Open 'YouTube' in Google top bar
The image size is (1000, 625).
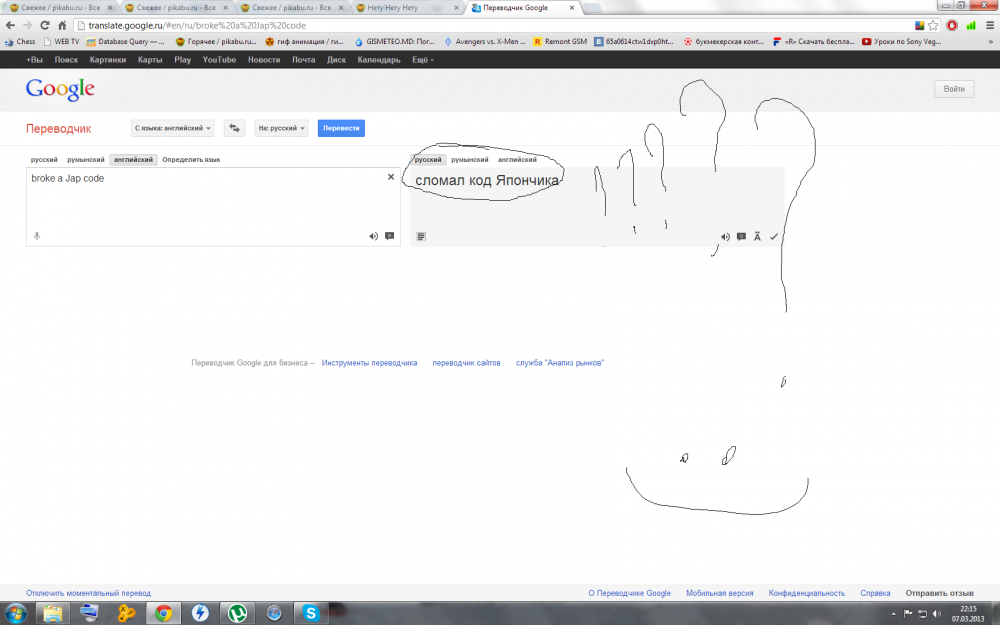point(219,60)
